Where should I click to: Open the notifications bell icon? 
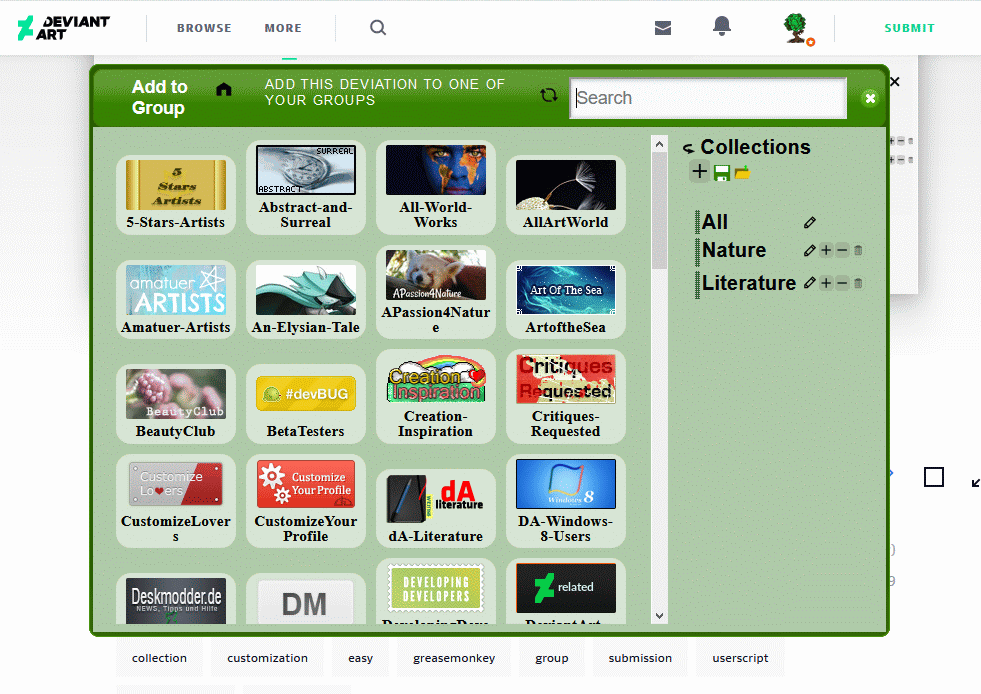[x=721, y=26]
